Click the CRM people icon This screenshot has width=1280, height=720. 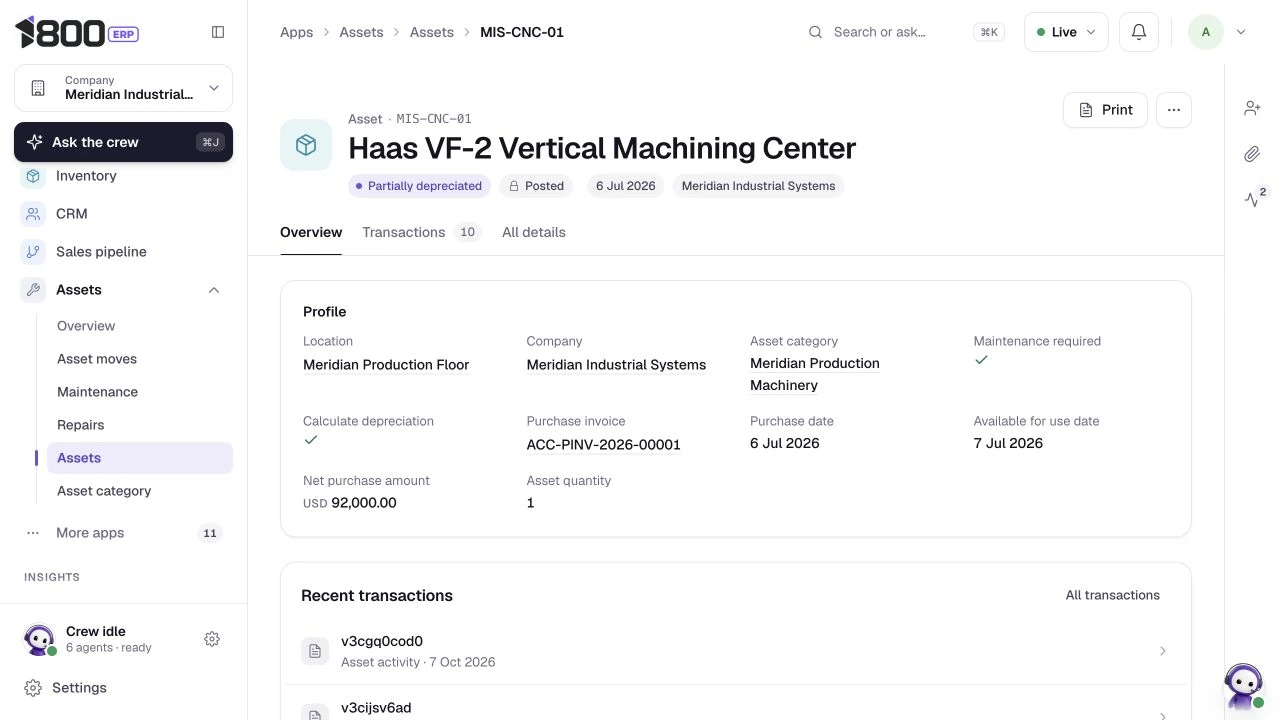tap(33, 214)
